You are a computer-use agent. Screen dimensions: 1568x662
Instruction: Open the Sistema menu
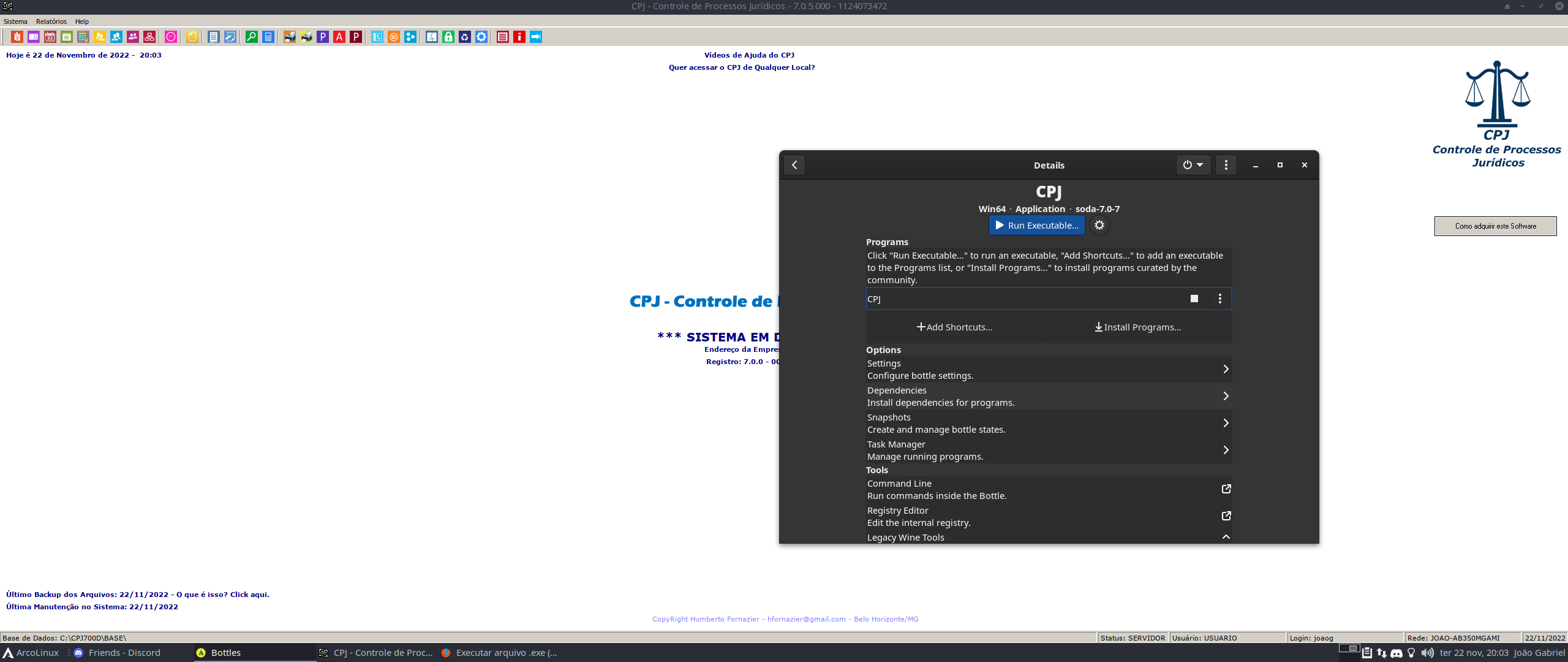15,21
